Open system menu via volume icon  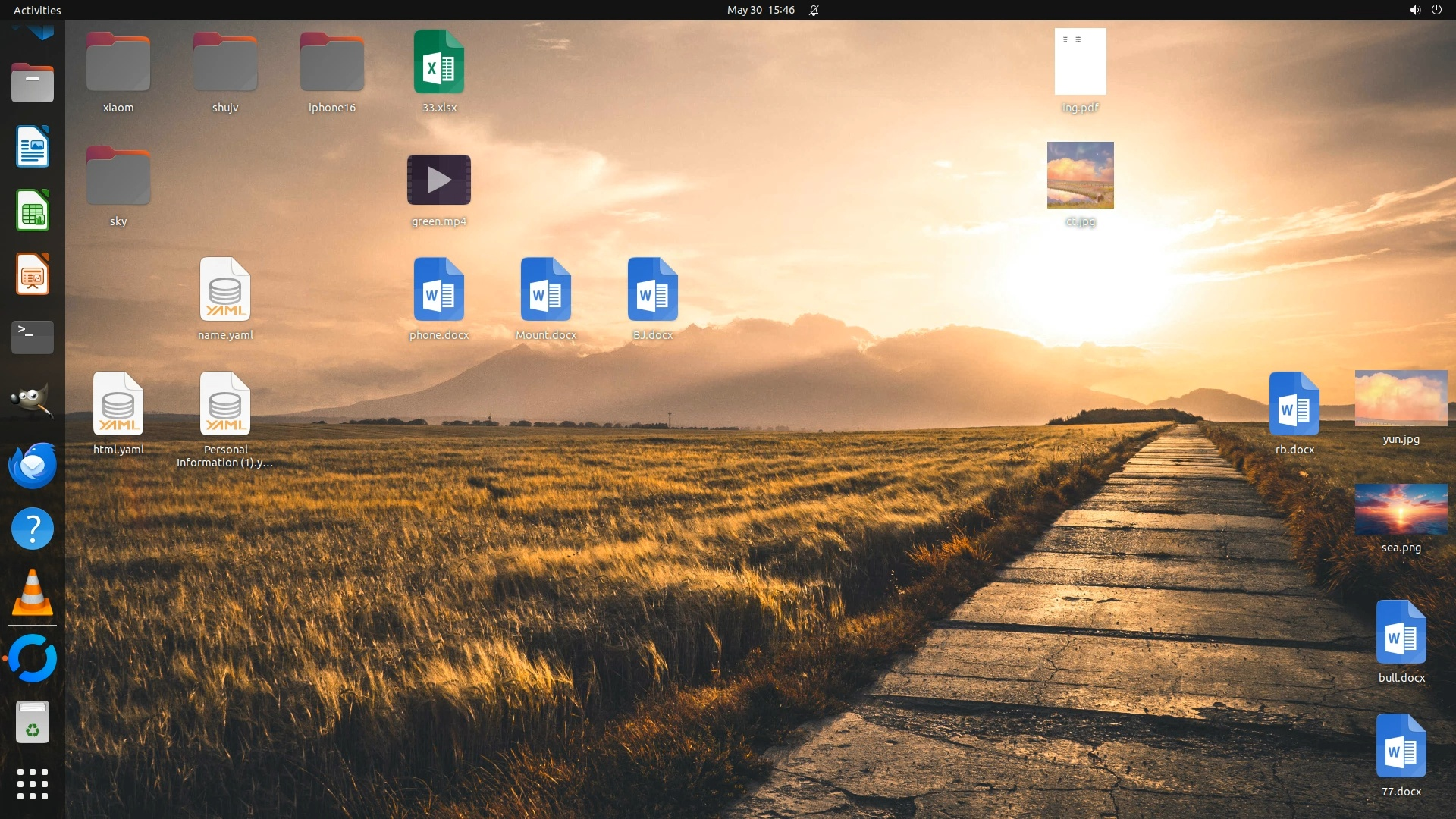coord(1414,10)
